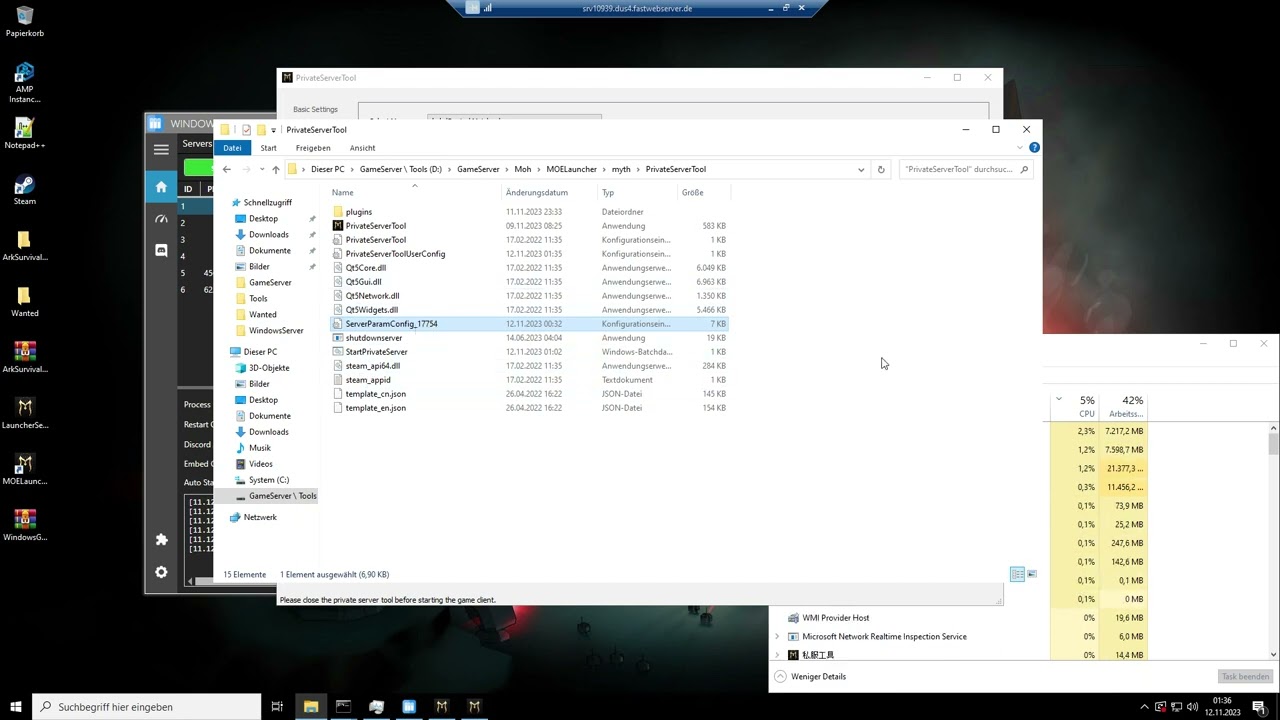Open the Freigeben ribbon tab
This screenshot has width=1280, height=720.
(313, 147)
